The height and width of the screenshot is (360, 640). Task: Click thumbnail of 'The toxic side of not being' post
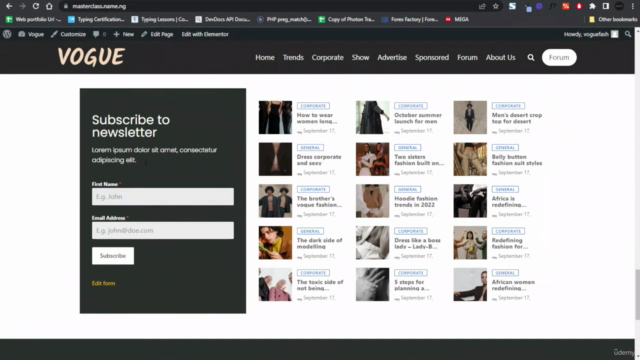(x=275, y=284)
